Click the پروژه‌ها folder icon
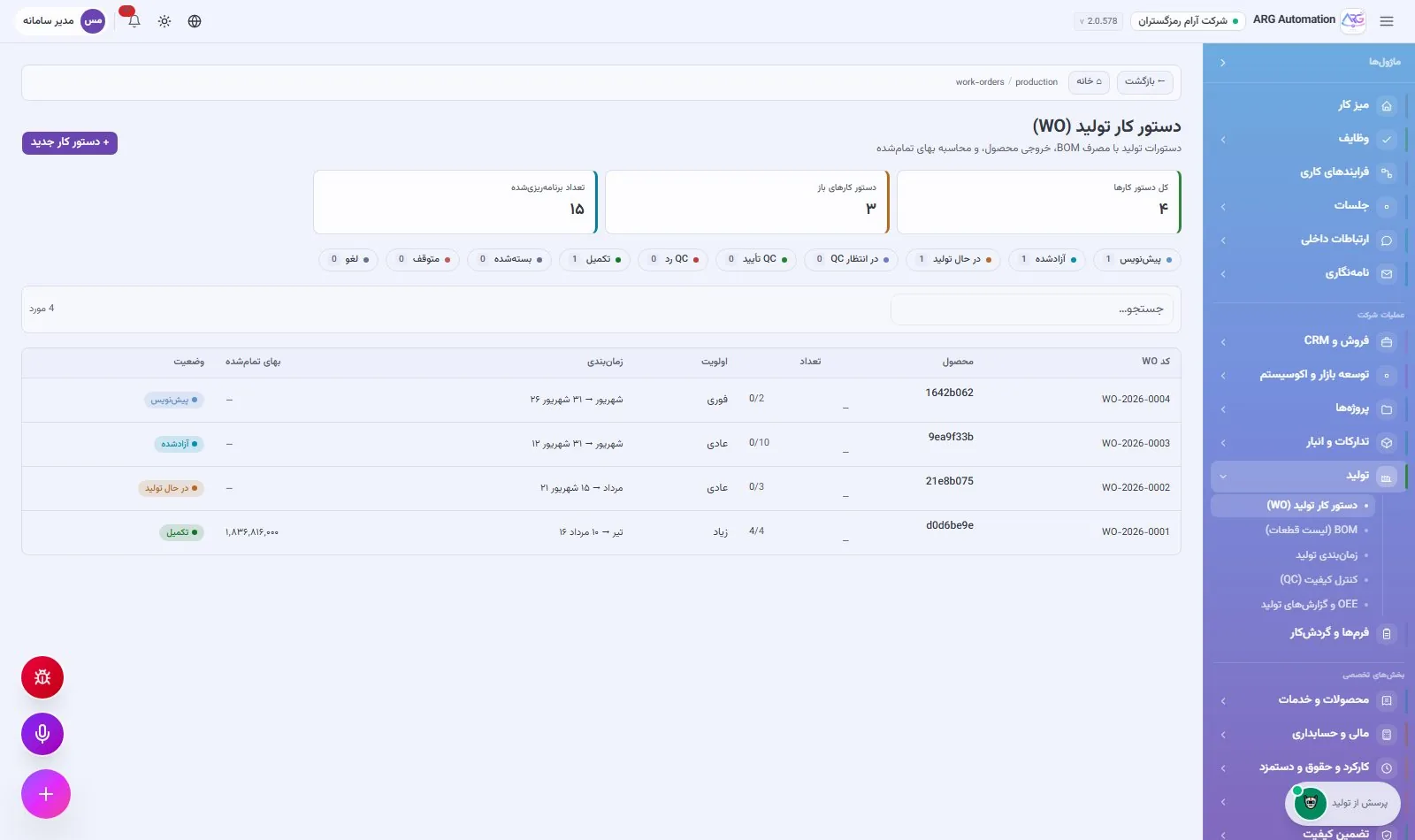The height and width of the screenshot is (840, 1415). [x=1387, y=409]
